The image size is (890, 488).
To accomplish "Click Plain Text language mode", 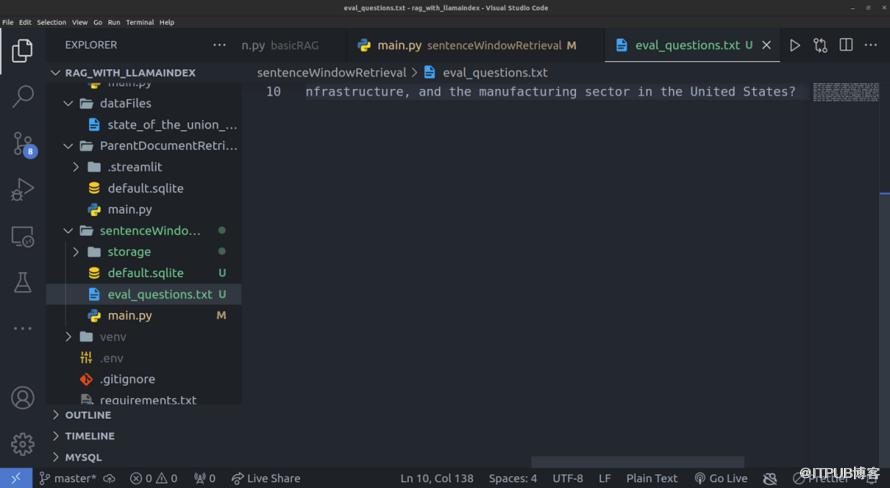I will coord(651,478).
